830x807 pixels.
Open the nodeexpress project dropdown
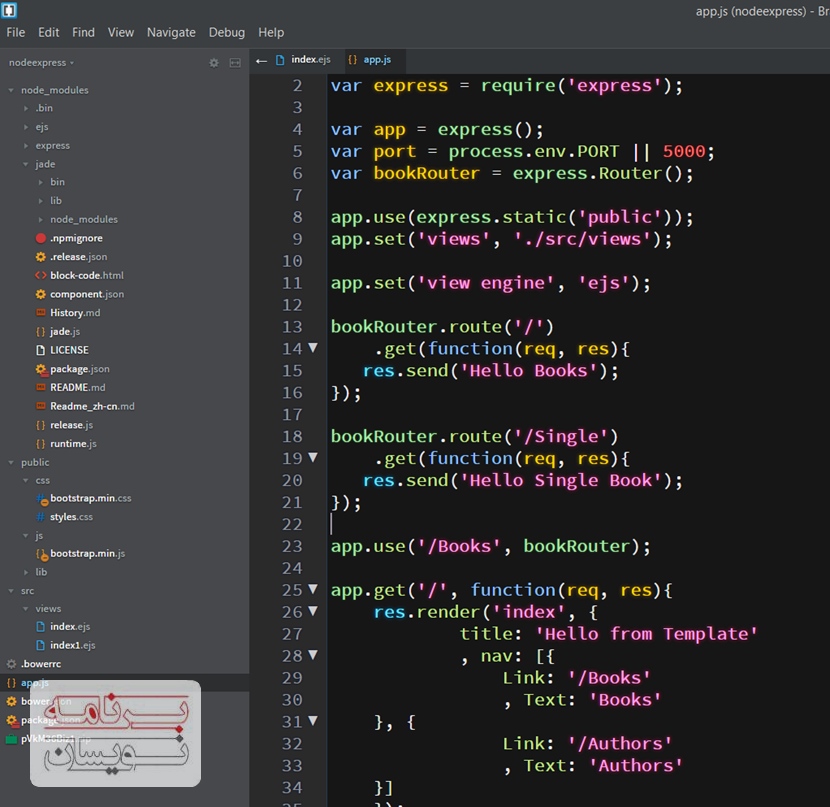[41, 62]
